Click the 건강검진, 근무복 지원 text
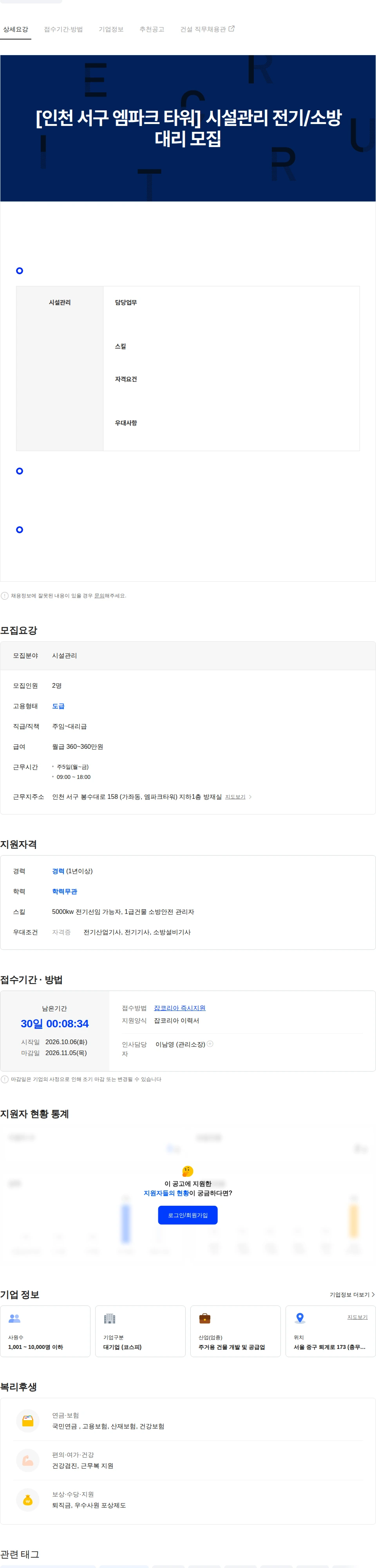Screen dimensions: 376x1568 click(x=83, y=1466)
